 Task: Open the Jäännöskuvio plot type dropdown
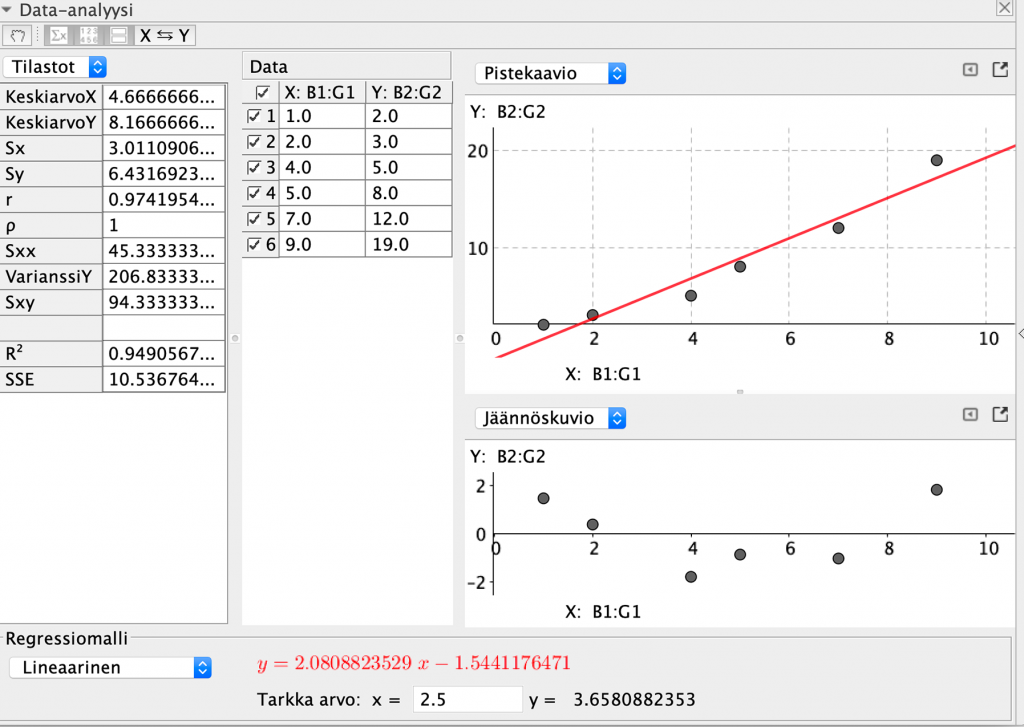pos(551,418)
